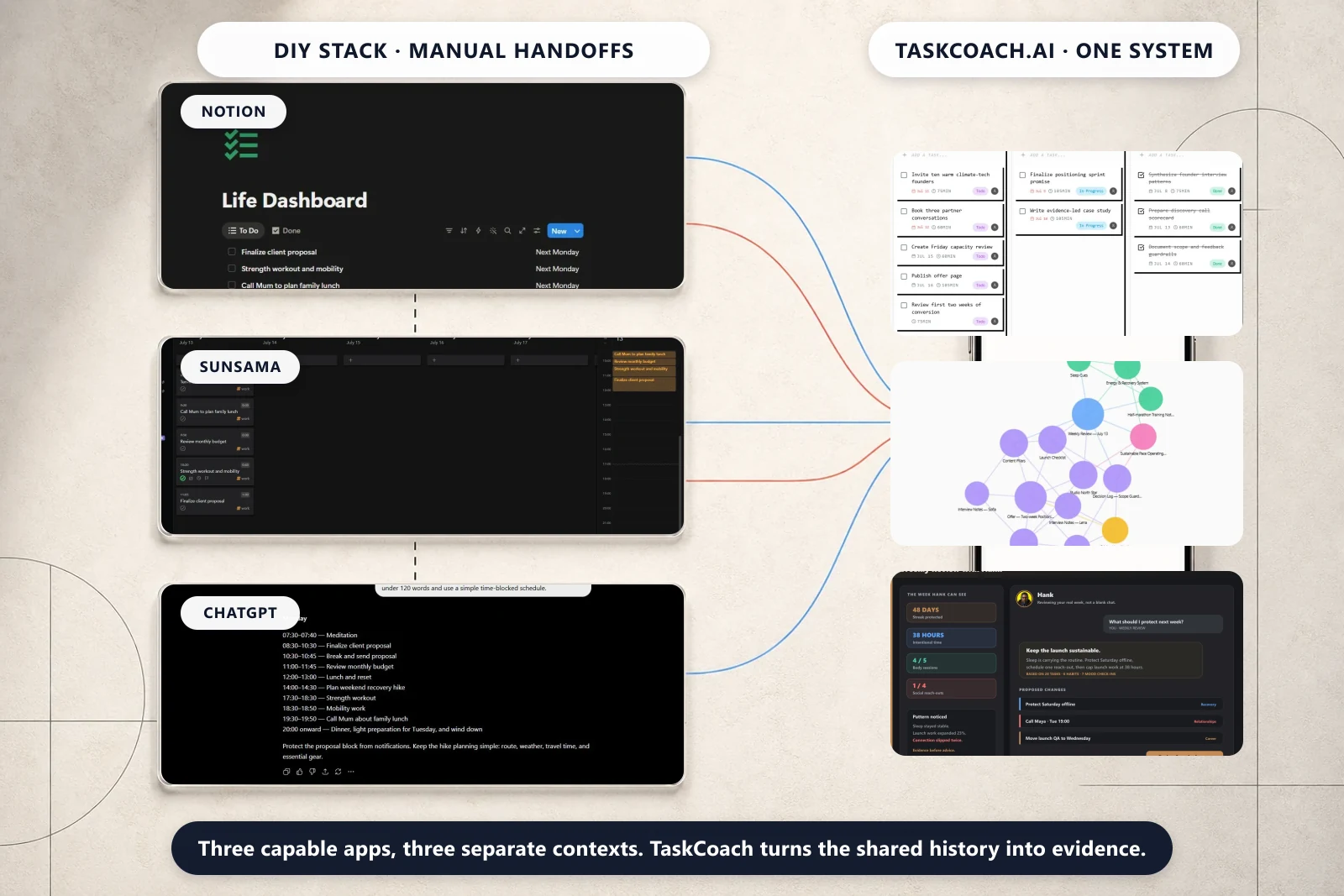Open the dropdown arrow beside Notion New button
This screenshot has height=896, width=1344.
577,231
